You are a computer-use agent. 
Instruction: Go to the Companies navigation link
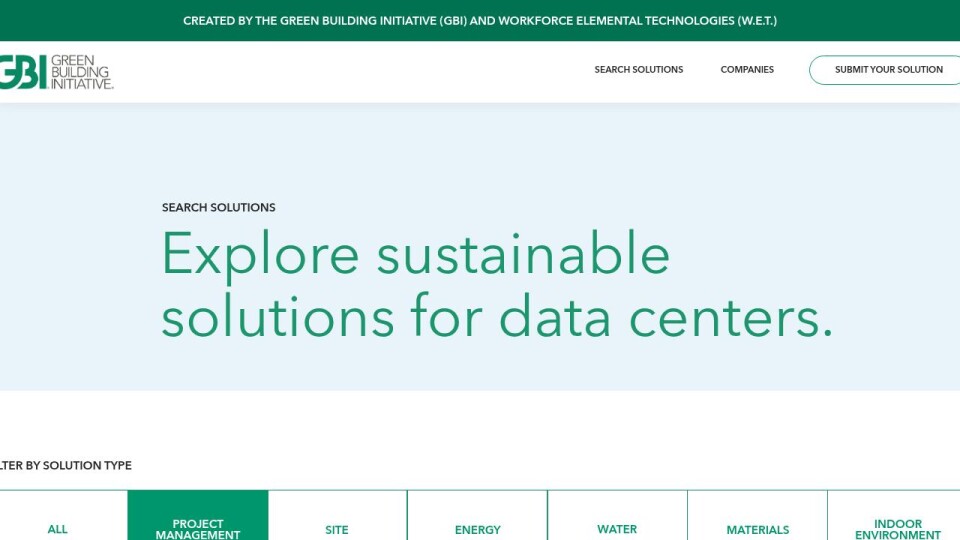747,70
